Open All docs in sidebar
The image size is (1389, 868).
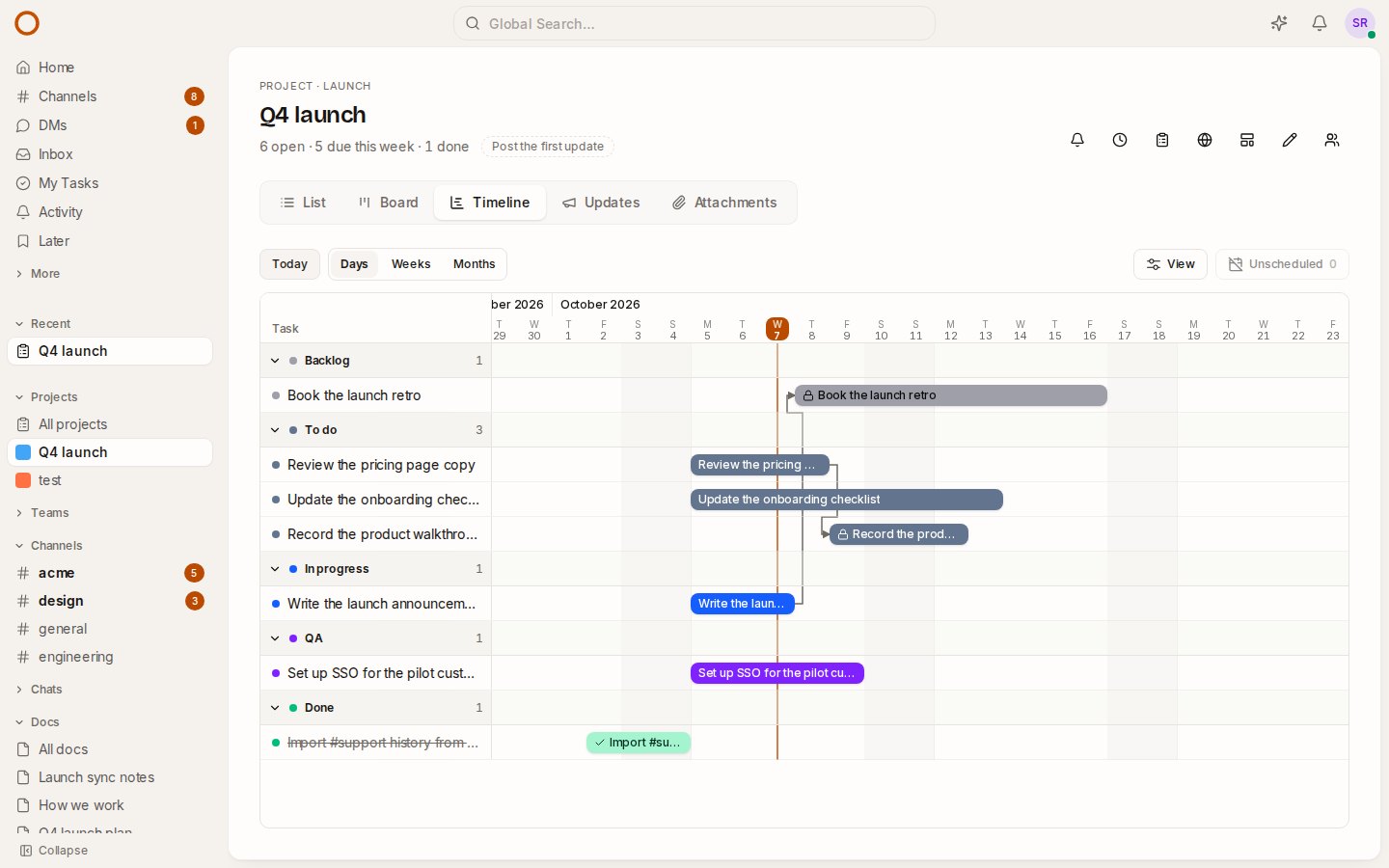(110, 749)
